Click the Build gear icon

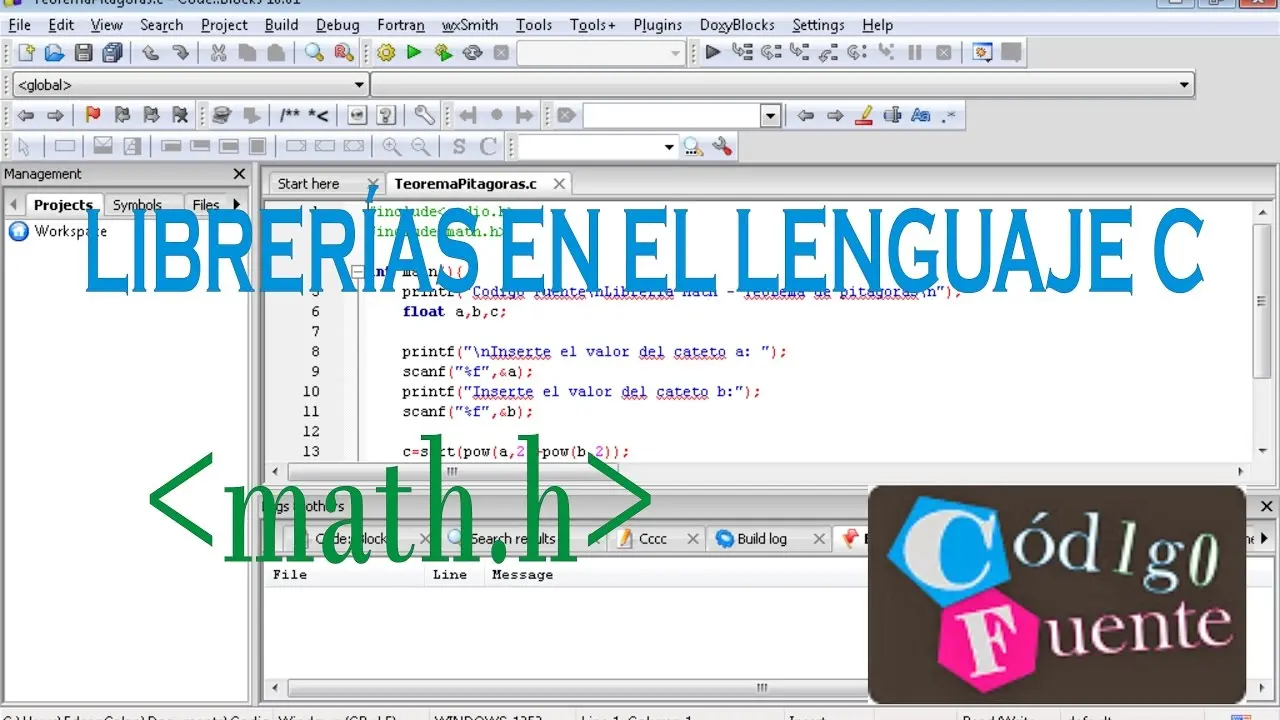click(x=386, y=53)
